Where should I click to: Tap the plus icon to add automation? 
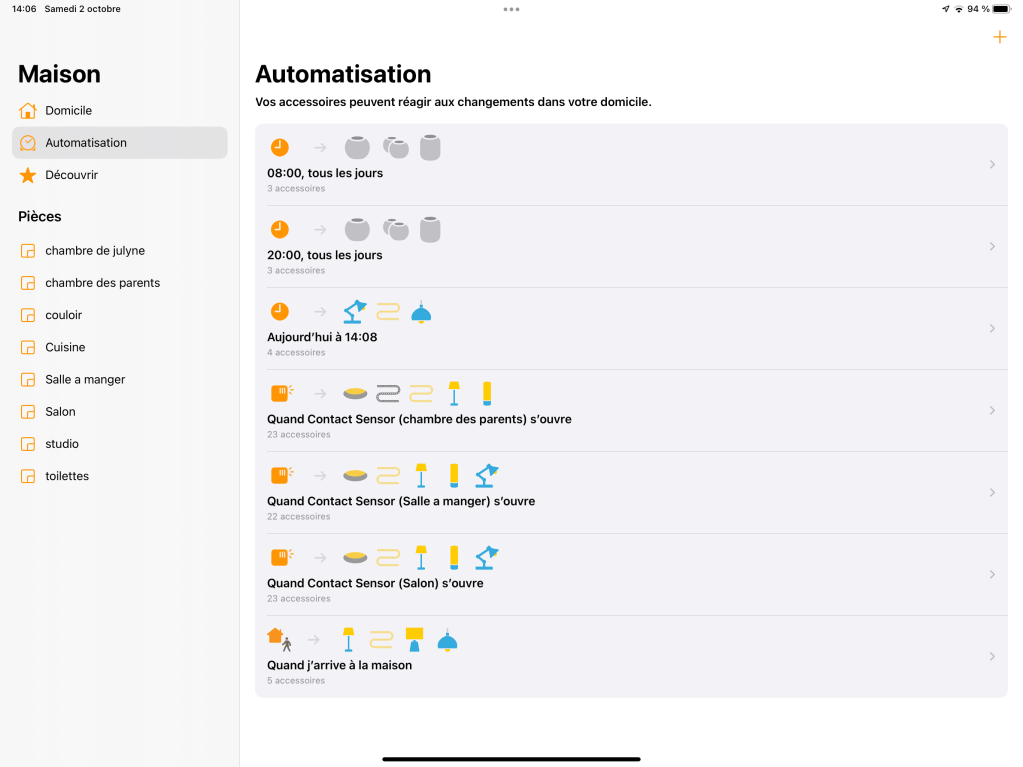pos(998,38)
